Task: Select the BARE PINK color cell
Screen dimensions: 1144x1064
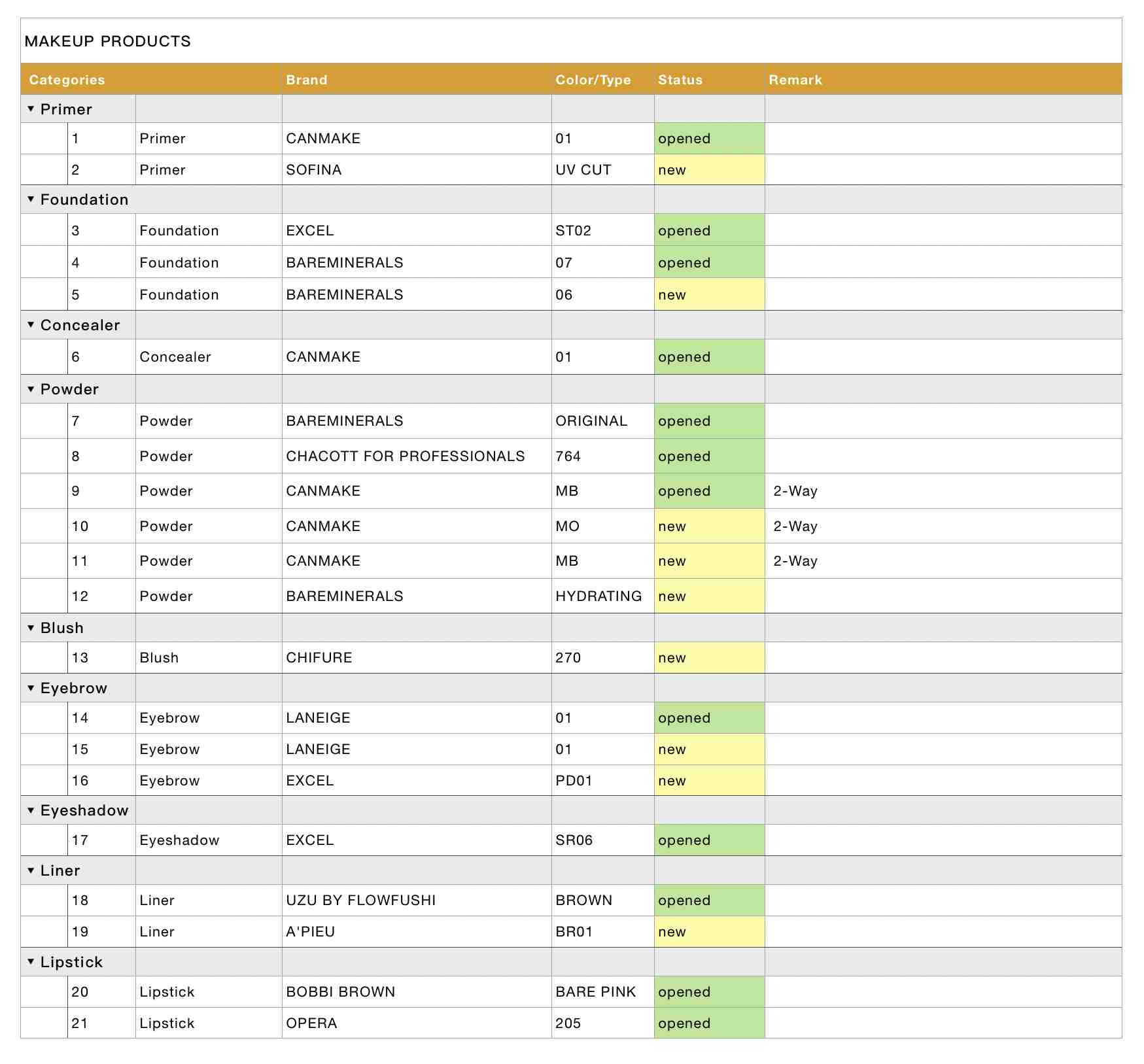Action: coord(603,991)
